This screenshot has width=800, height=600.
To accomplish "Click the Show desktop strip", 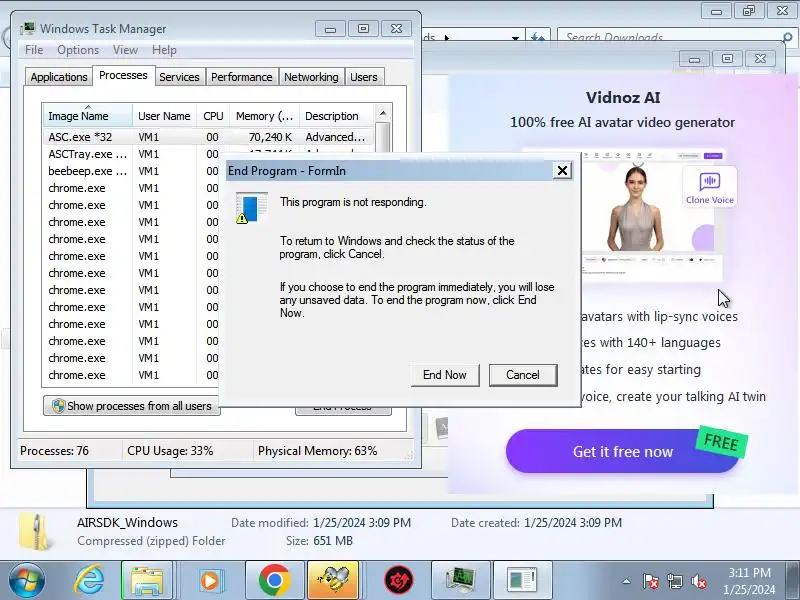I will point(794,580).
